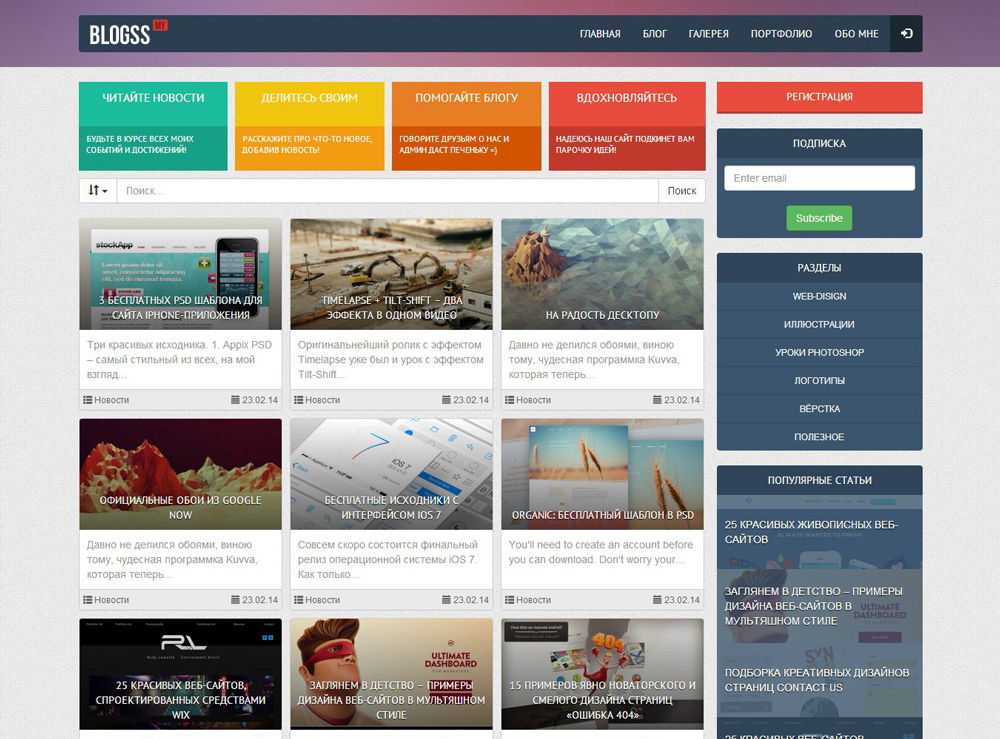This screenshot has height=739, width=1000.
Task: Click the list icon under the Organic PSD card
Action: [x=510, y=600]
